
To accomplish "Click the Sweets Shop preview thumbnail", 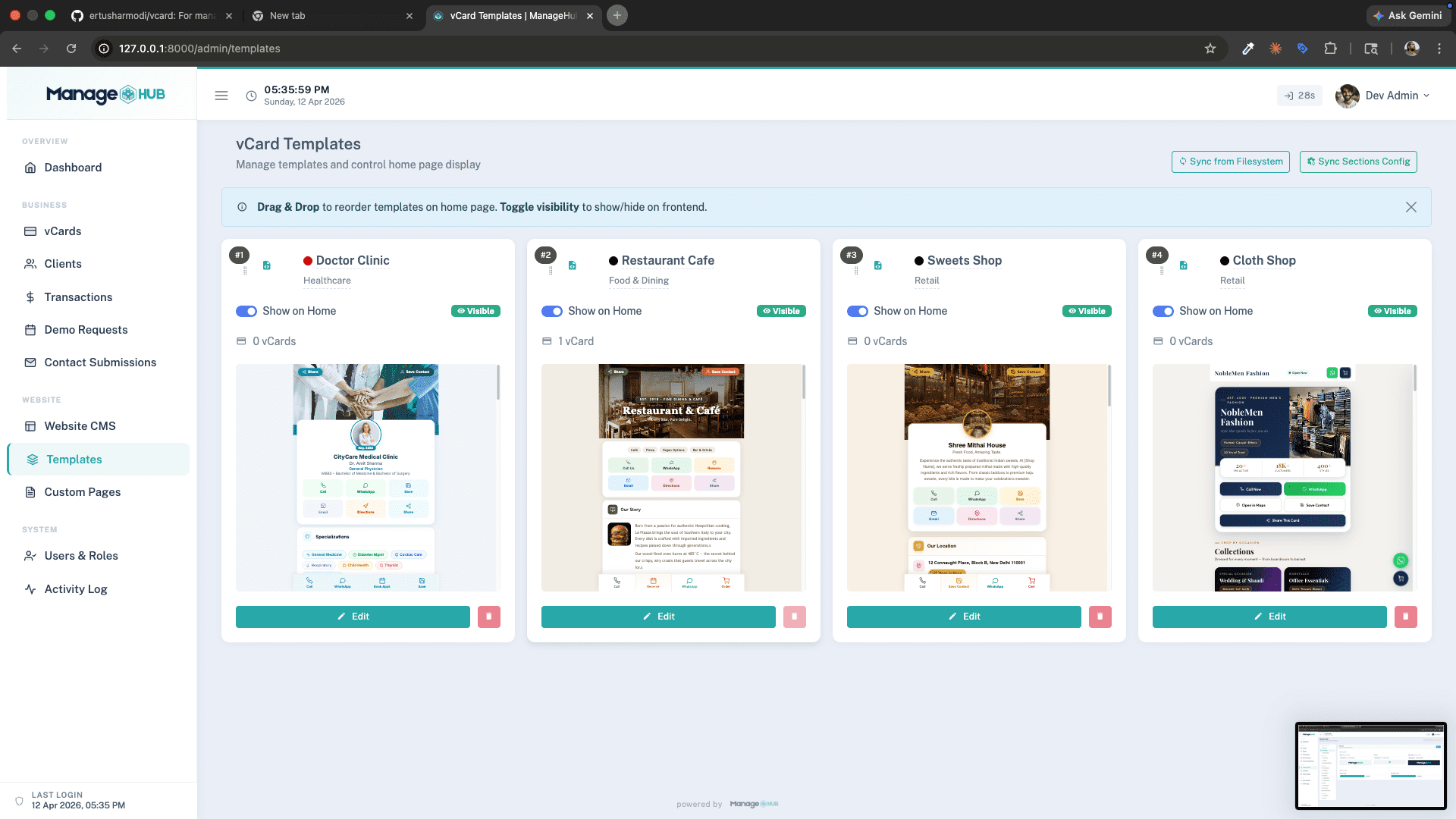I will click(977, 478).
